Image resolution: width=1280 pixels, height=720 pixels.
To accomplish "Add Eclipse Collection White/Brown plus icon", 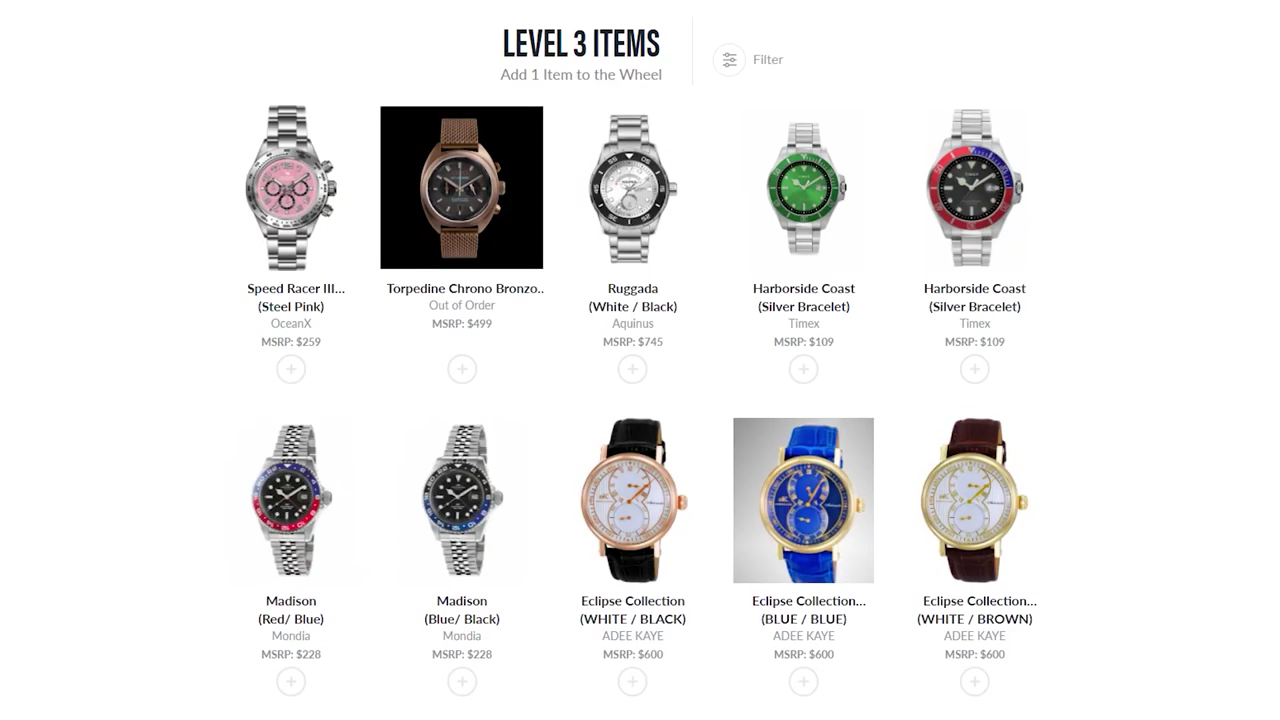I will click(x=974, y=682).
